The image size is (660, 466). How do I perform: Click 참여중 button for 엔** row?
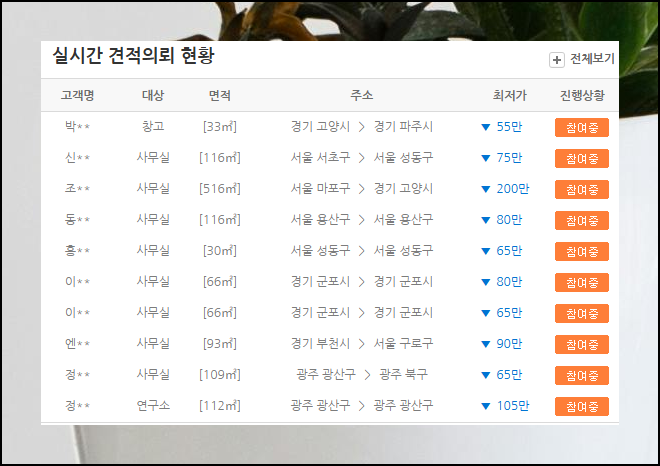(582, 344)
